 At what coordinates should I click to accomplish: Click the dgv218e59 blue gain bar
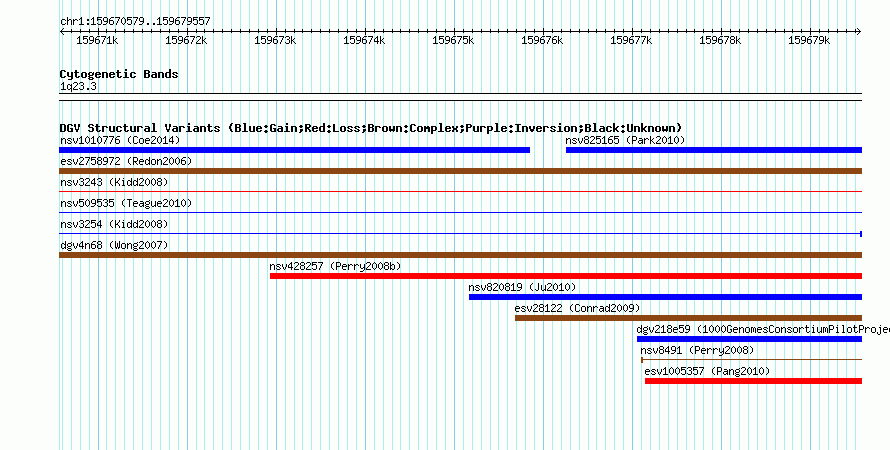click(x=749, y=339)
